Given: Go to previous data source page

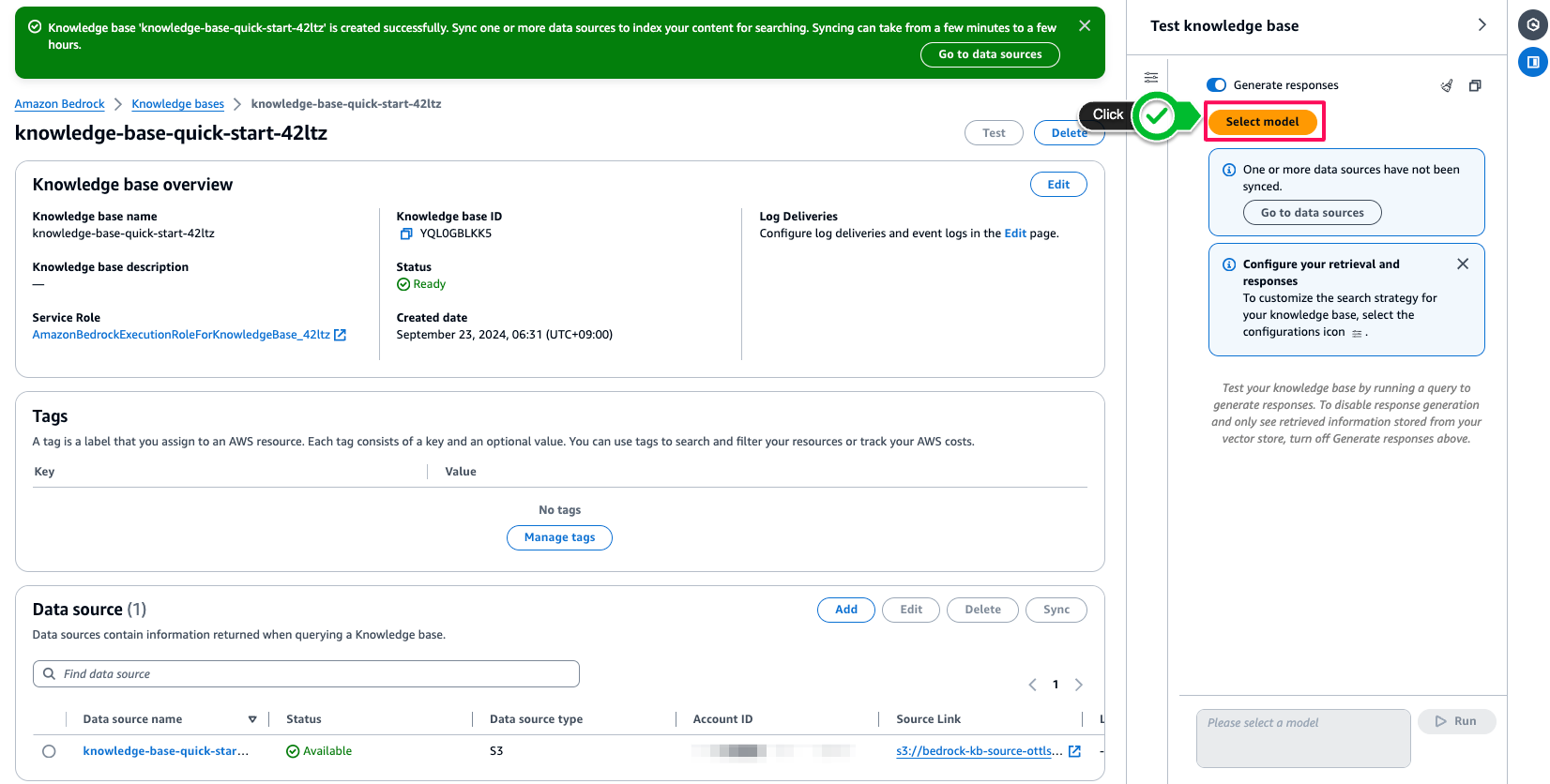Looking at the screenshot, I should click(x=1032, y=685).
